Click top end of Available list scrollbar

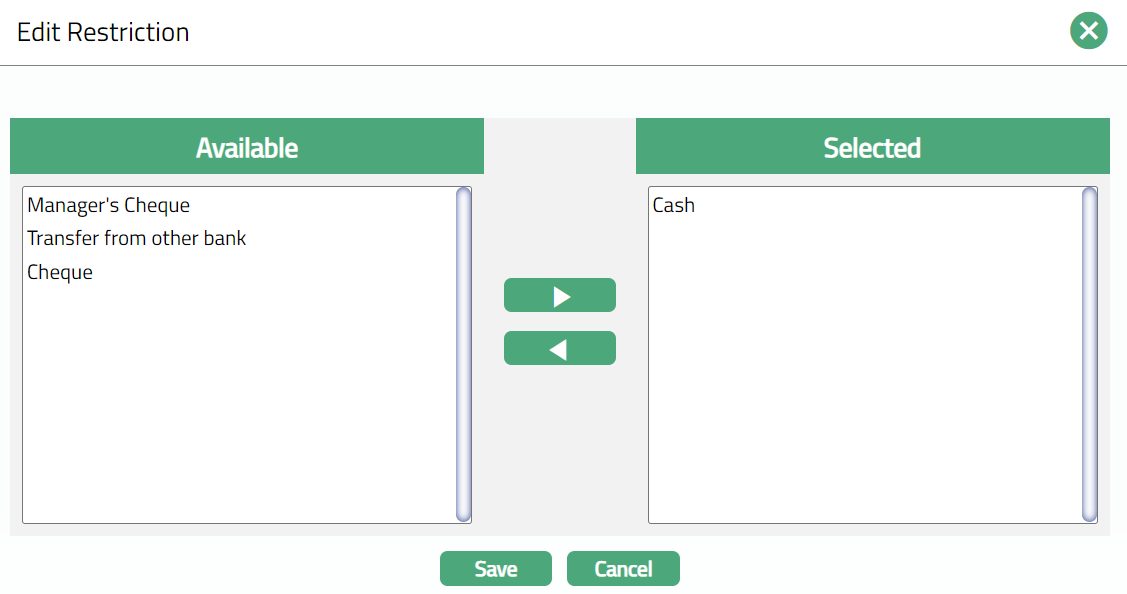click(x=463, y=194)
